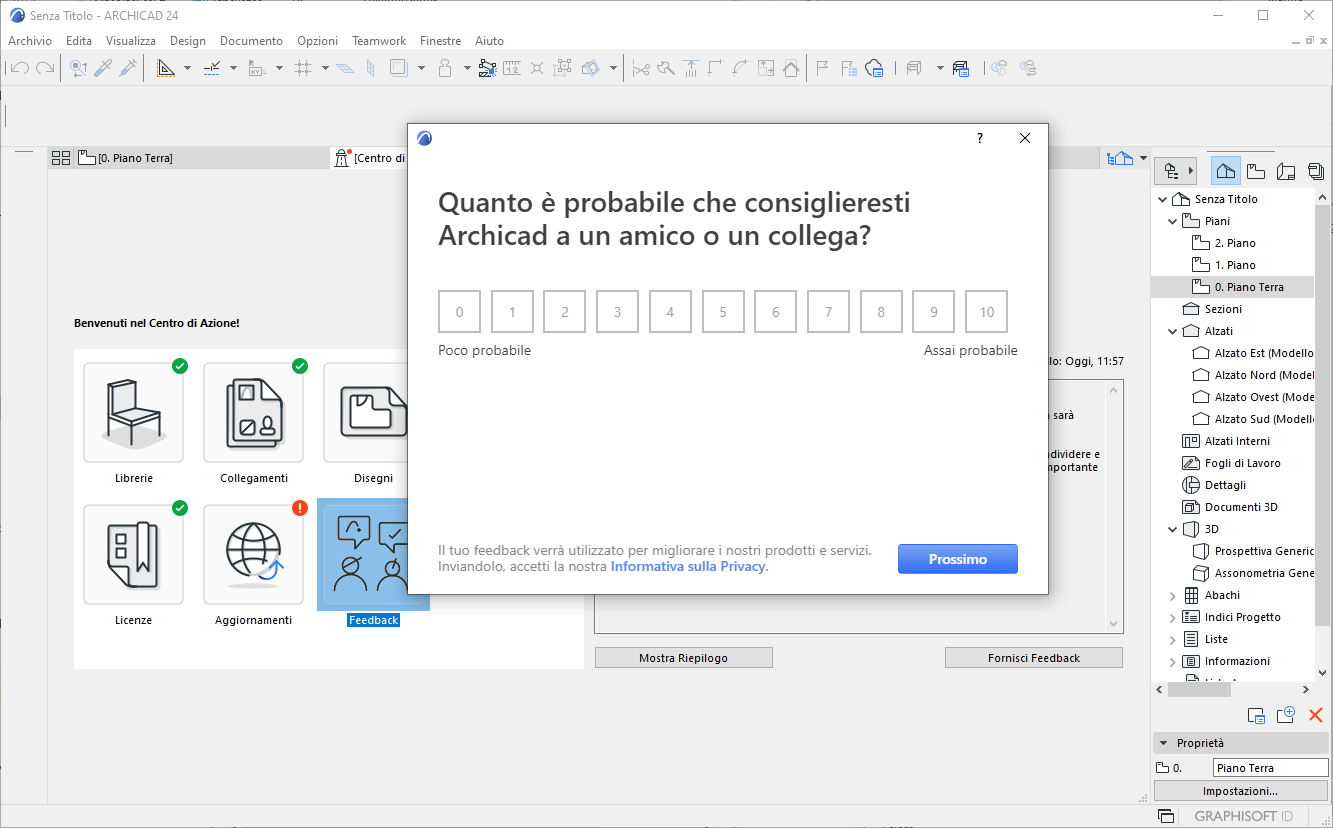The image size is (1333, 828).
Task: Click the red X delete icon in Navigator
Action: pos(1316,715)
